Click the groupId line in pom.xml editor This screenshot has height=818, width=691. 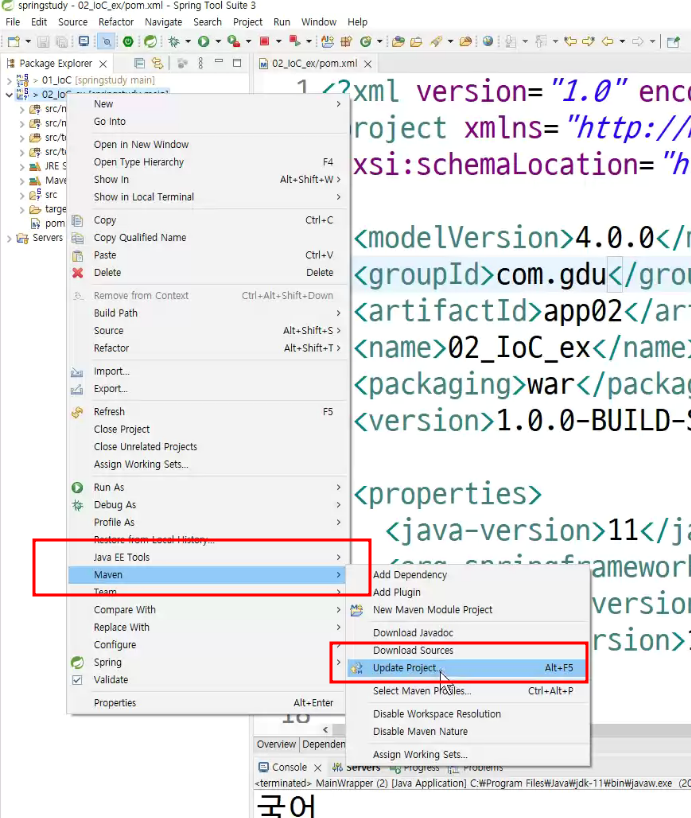point(522,274)
